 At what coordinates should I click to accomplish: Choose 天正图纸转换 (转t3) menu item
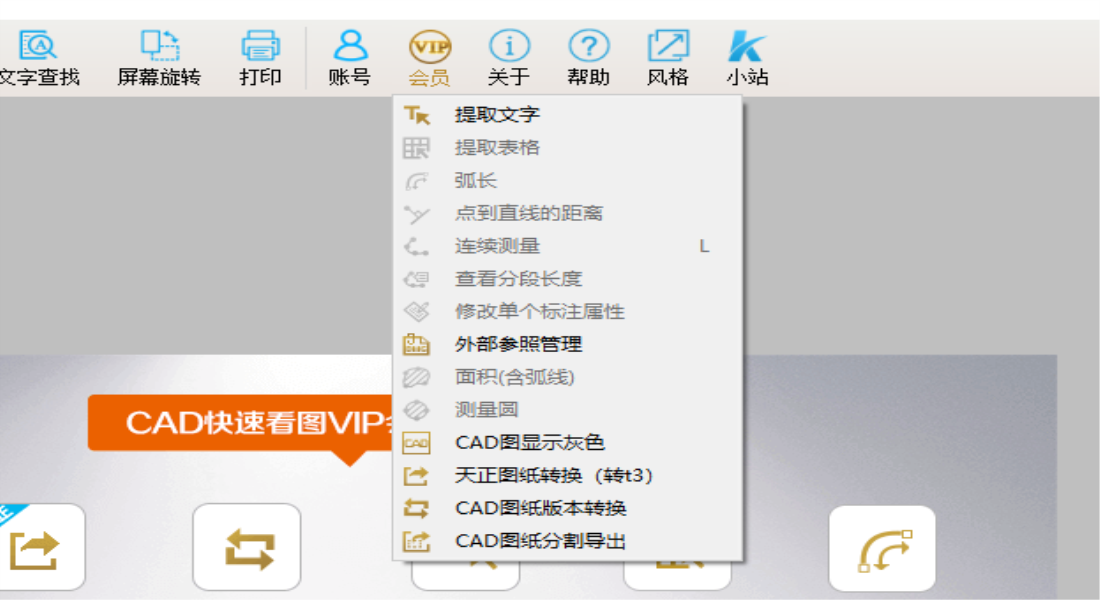[553, 476]
